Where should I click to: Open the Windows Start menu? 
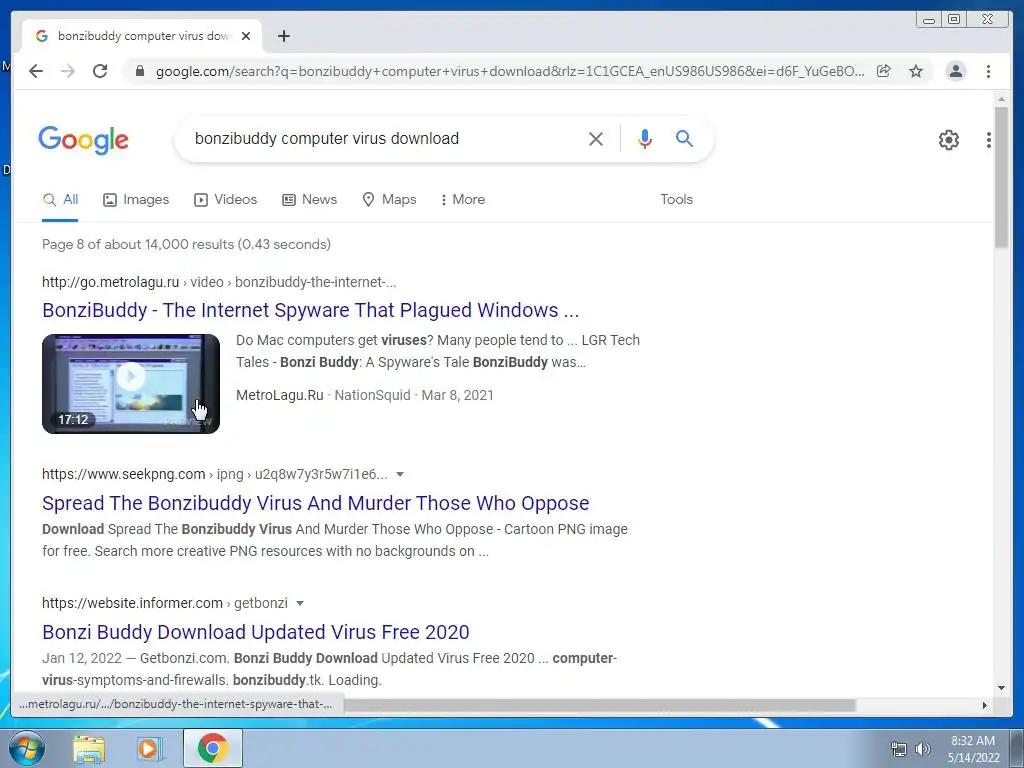click(26, 748)
